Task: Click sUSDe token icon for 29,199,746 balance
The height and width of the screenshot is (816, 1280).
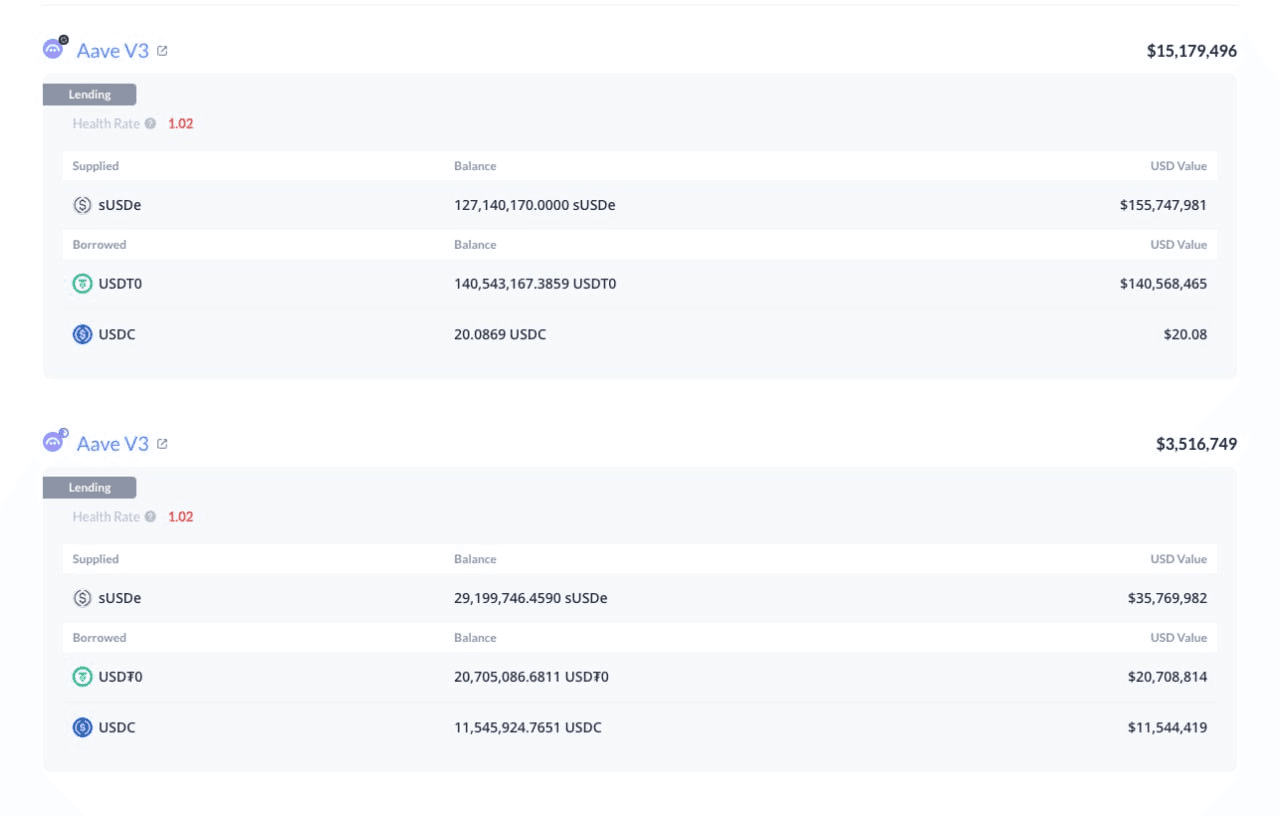Action: coord(83,598)
